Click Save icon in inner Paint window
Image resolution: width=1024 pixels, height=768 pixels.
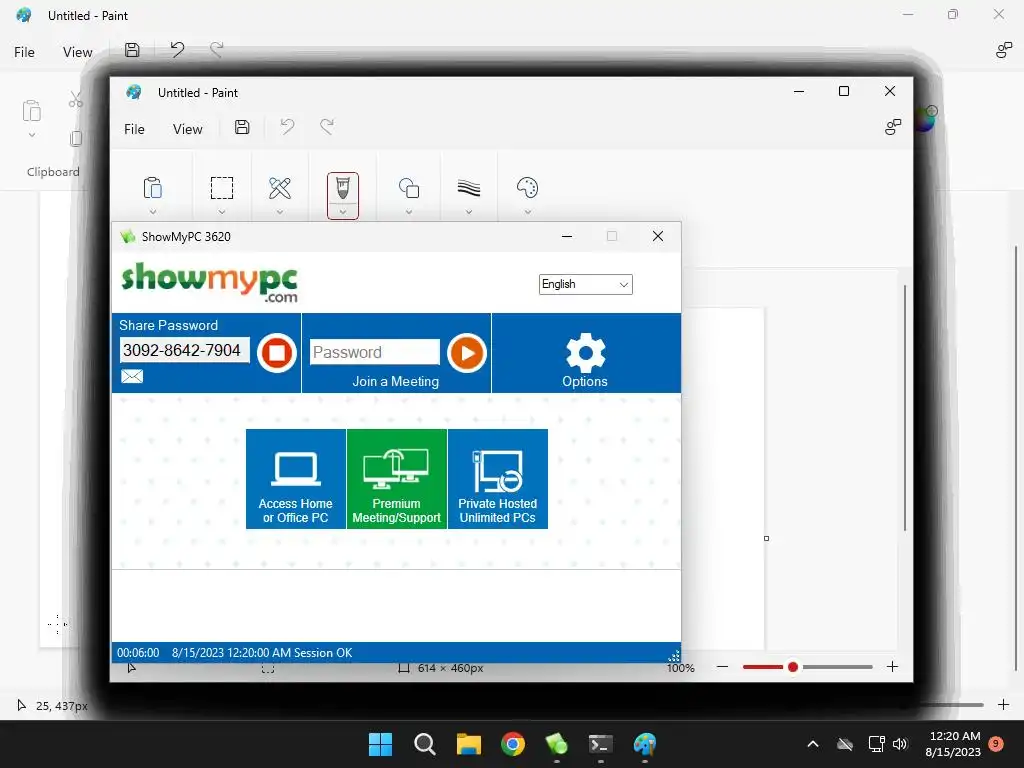tap(242, 127)
